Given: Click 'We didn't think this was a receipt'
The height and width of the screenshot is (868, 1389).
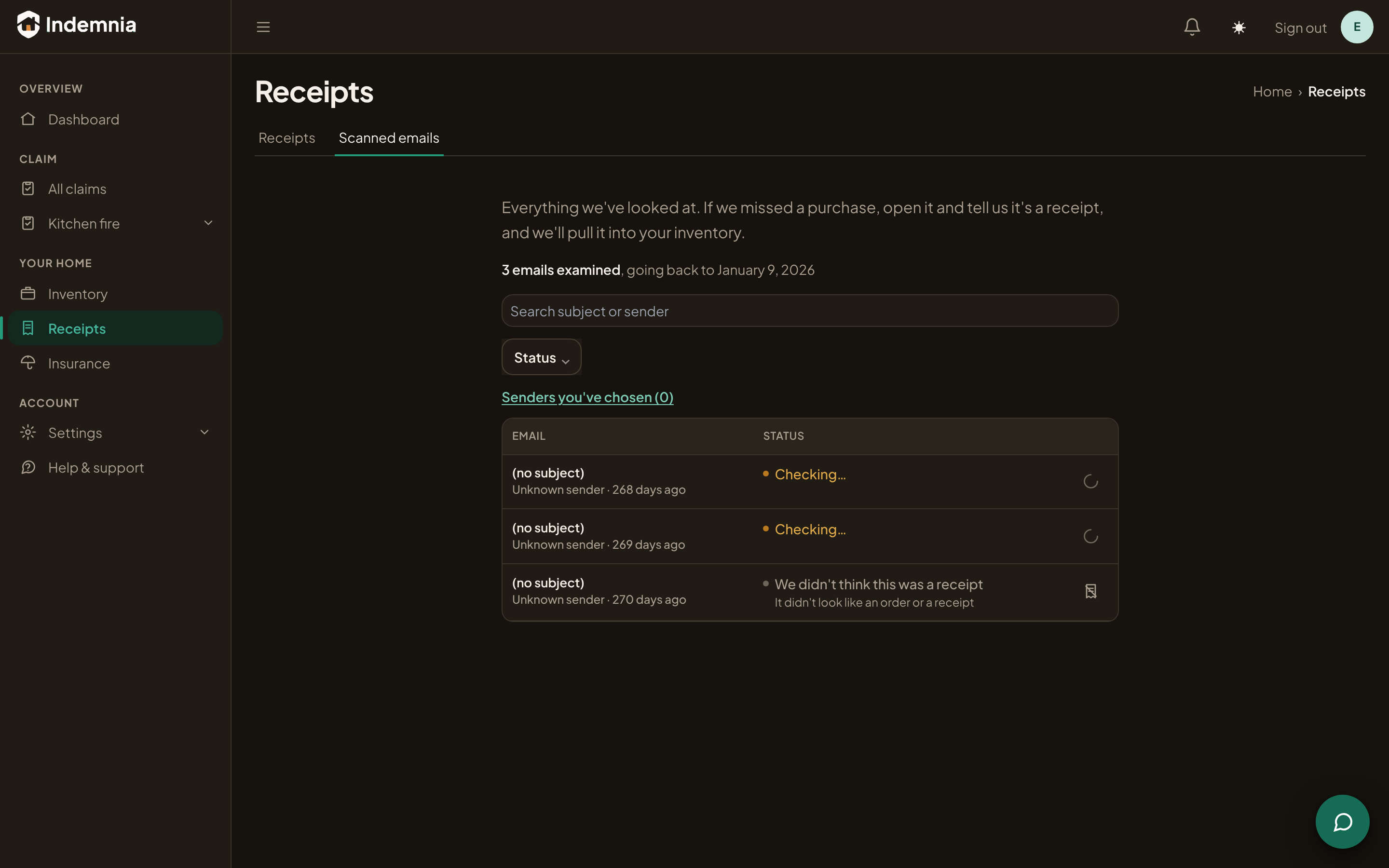Looking at the screenshot, I should 878,584.
